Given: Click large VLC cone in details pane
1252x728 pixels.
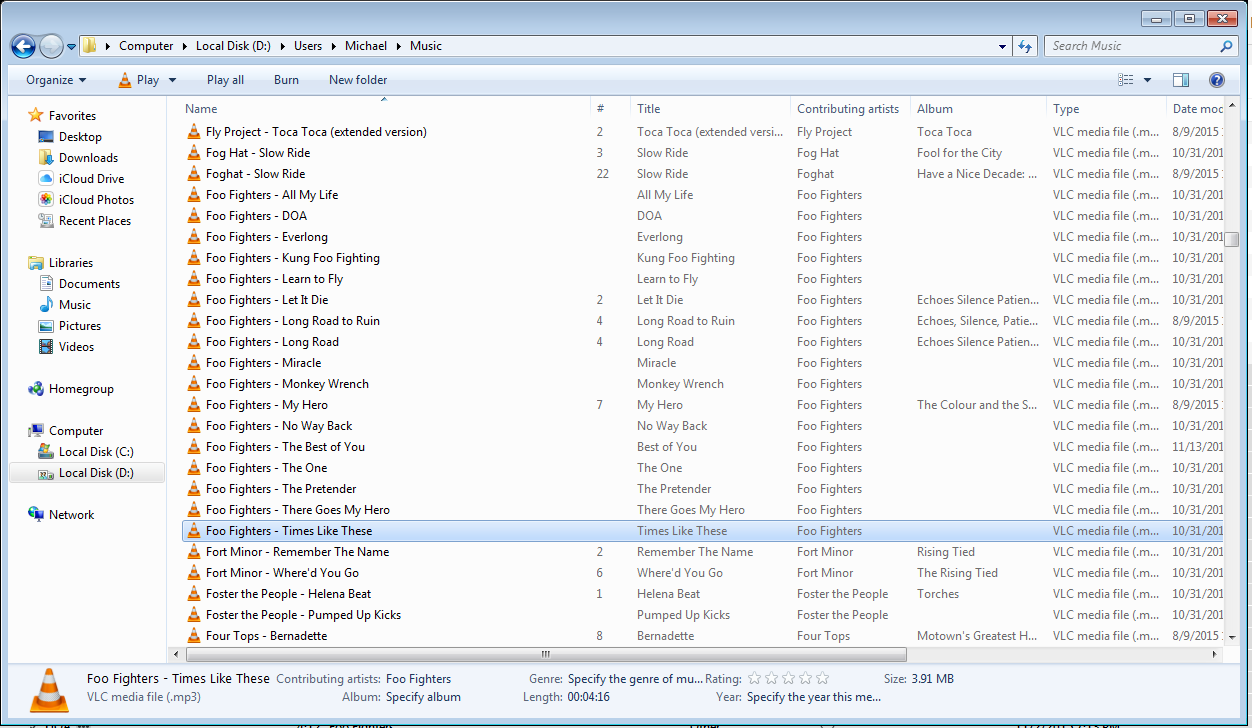Looking at the screenshot, I should tap(47, 690).
